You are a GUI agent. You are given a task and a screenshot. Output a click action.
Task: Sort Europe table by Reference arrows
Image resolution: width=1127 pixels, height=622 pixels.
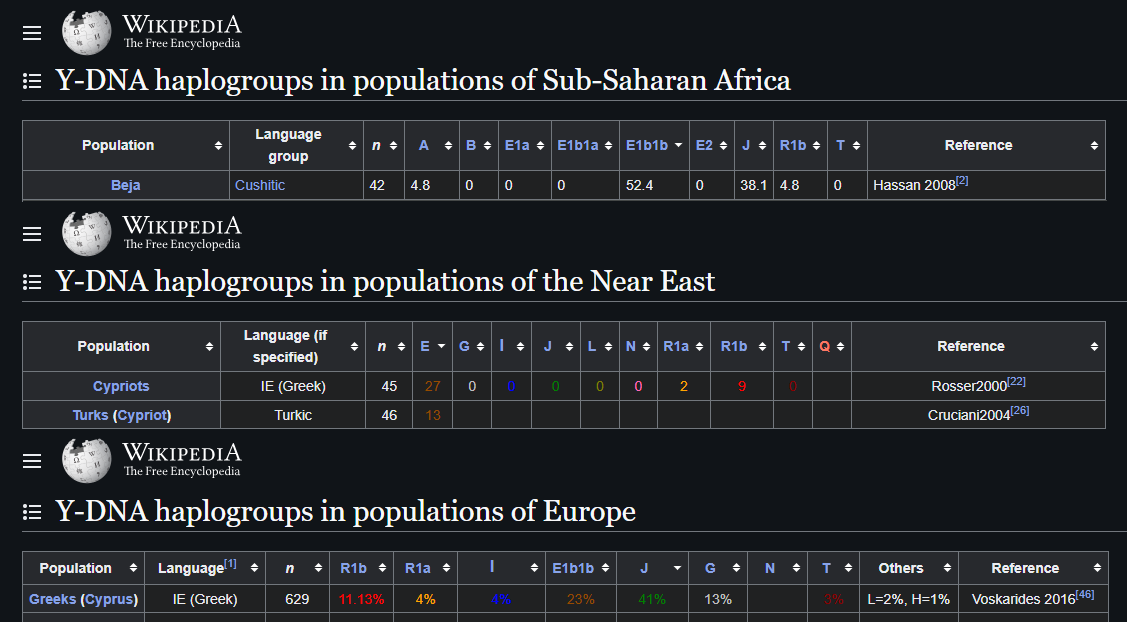pyautogui.click(x=1097, y=569)
